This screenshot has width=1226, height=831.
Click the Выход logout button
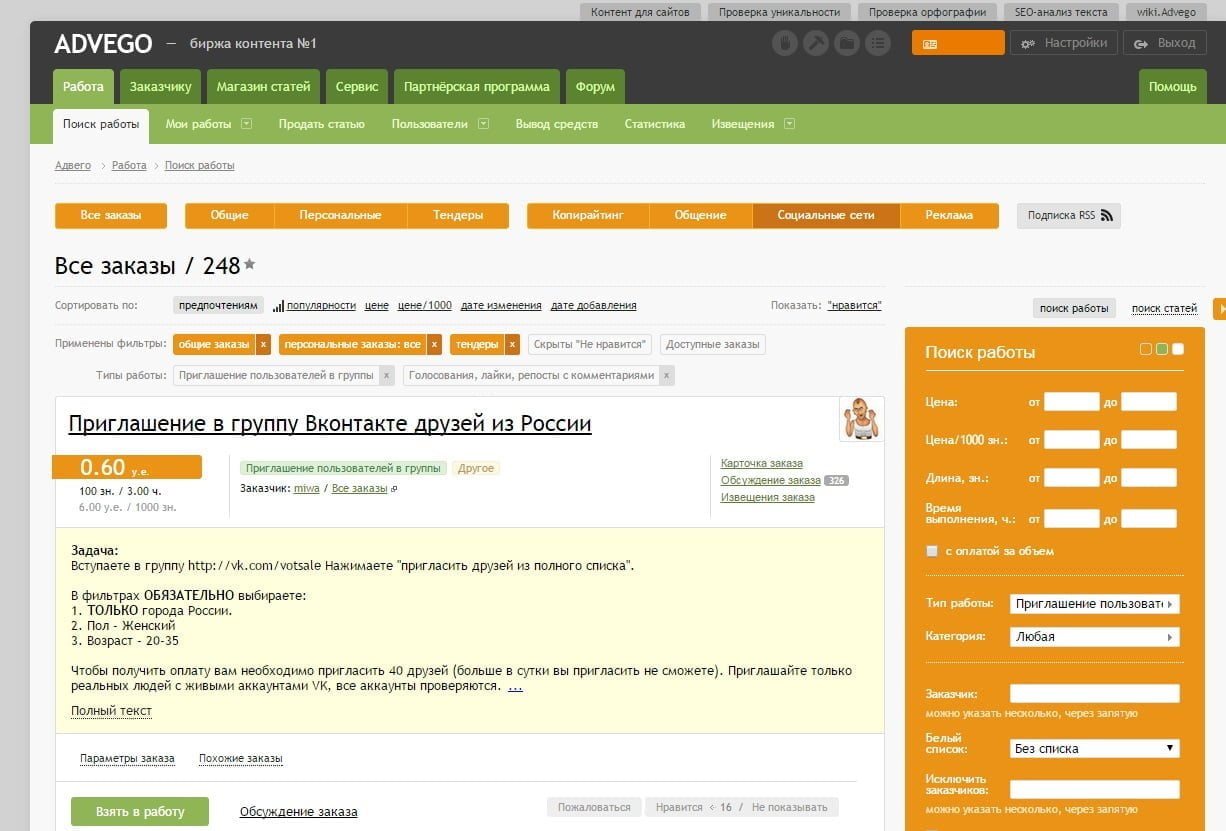click(1165, 43)
